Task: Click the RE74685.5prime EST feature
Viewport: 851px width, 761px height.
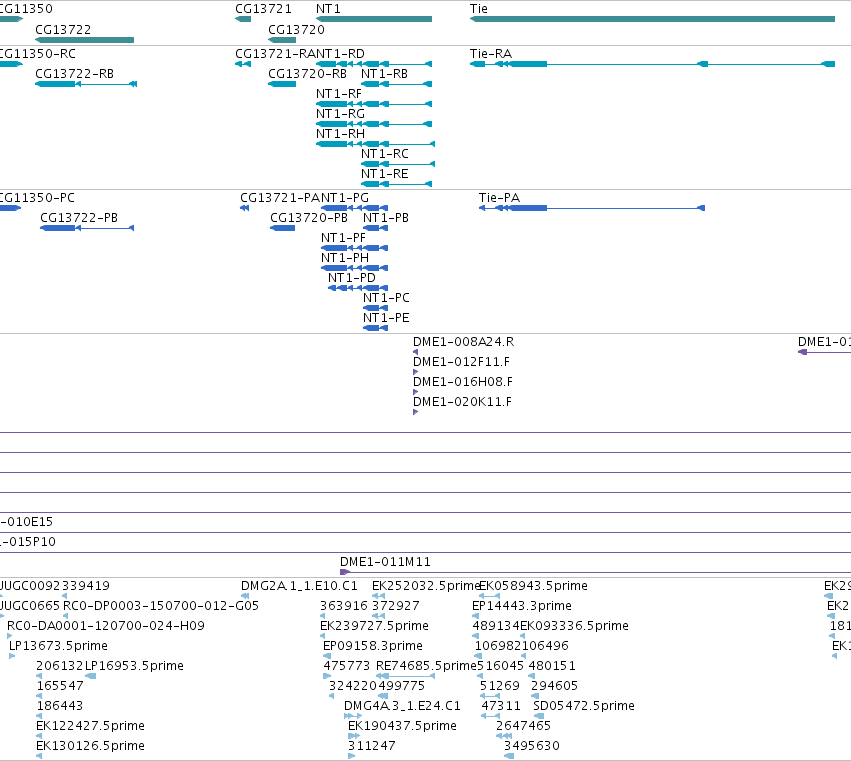Action: 405,676
